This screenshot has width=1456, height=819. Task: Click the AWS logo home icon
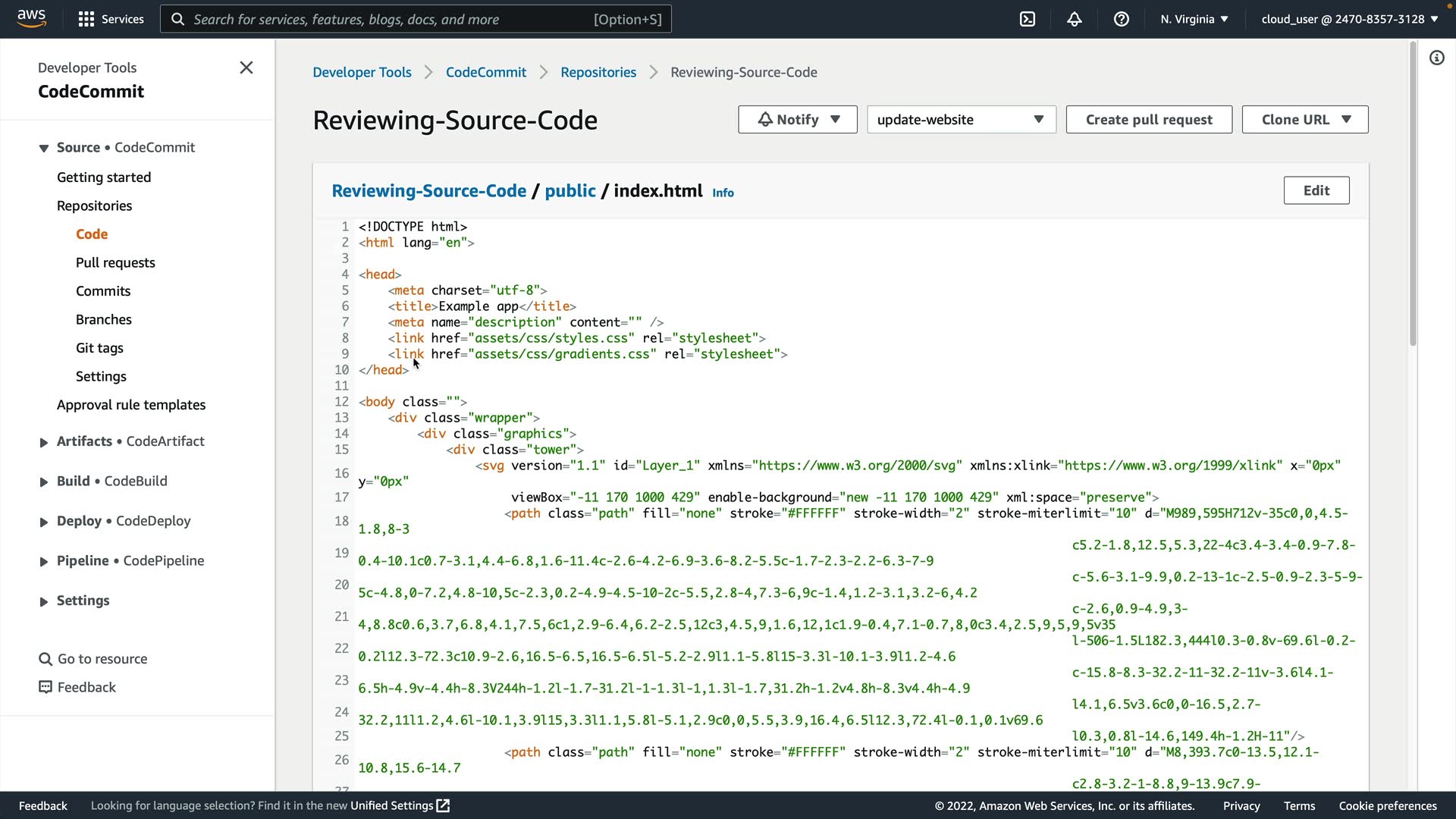[31, 18]
